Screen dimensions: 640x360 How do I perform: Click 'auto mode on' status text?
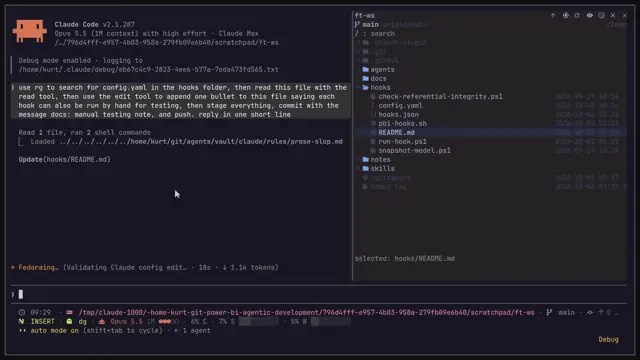(54, 331)
